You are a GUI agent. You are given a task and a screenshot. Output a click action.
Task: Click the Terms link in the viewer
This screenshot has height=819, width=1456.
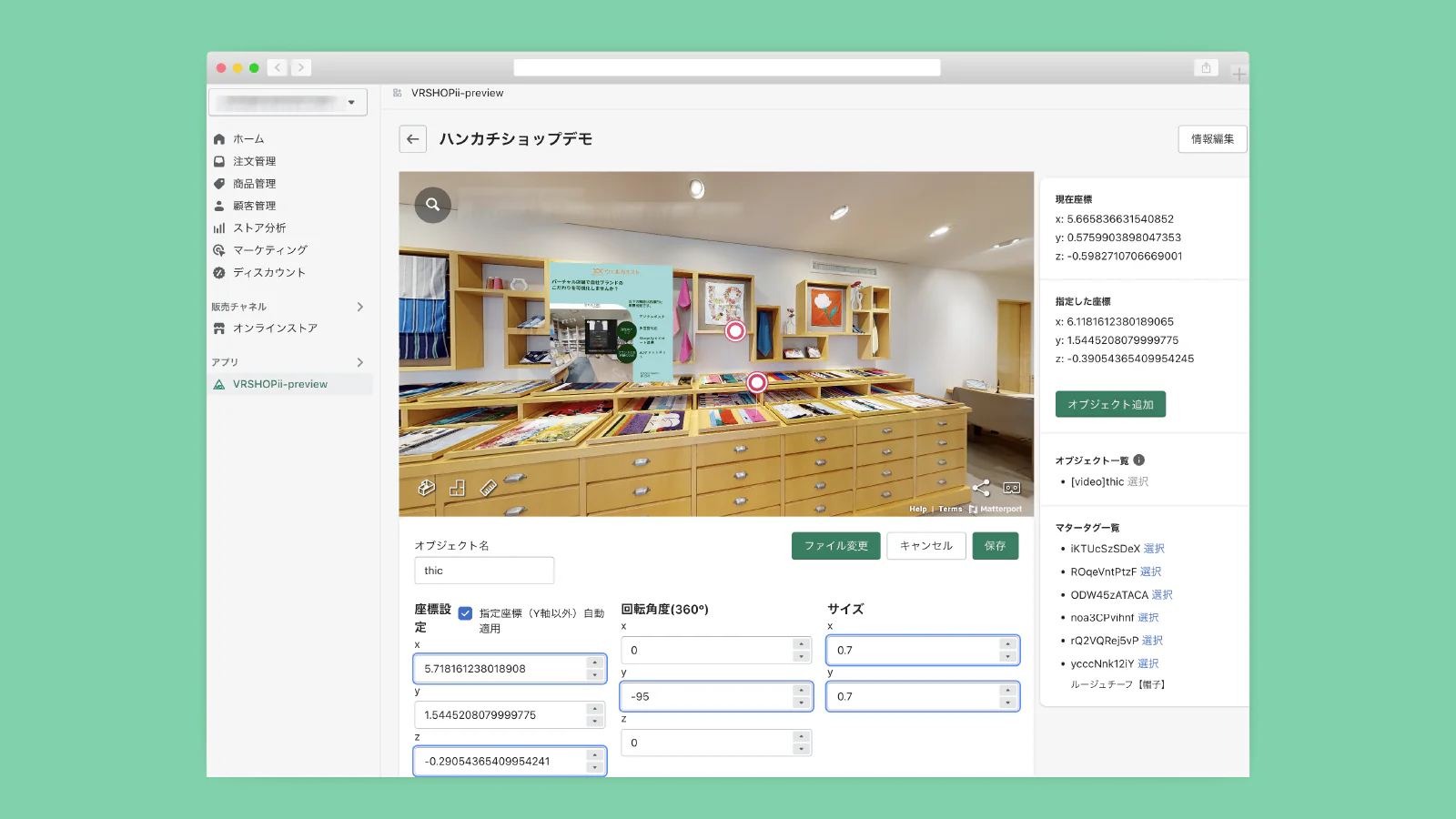pos(950,510)
